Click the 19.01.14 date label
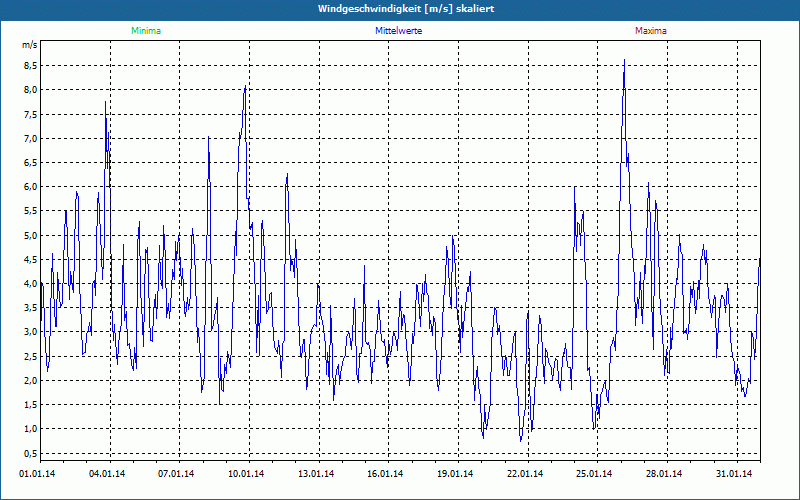The width and height of the screenshot is (800, 500). coord(455,474)
